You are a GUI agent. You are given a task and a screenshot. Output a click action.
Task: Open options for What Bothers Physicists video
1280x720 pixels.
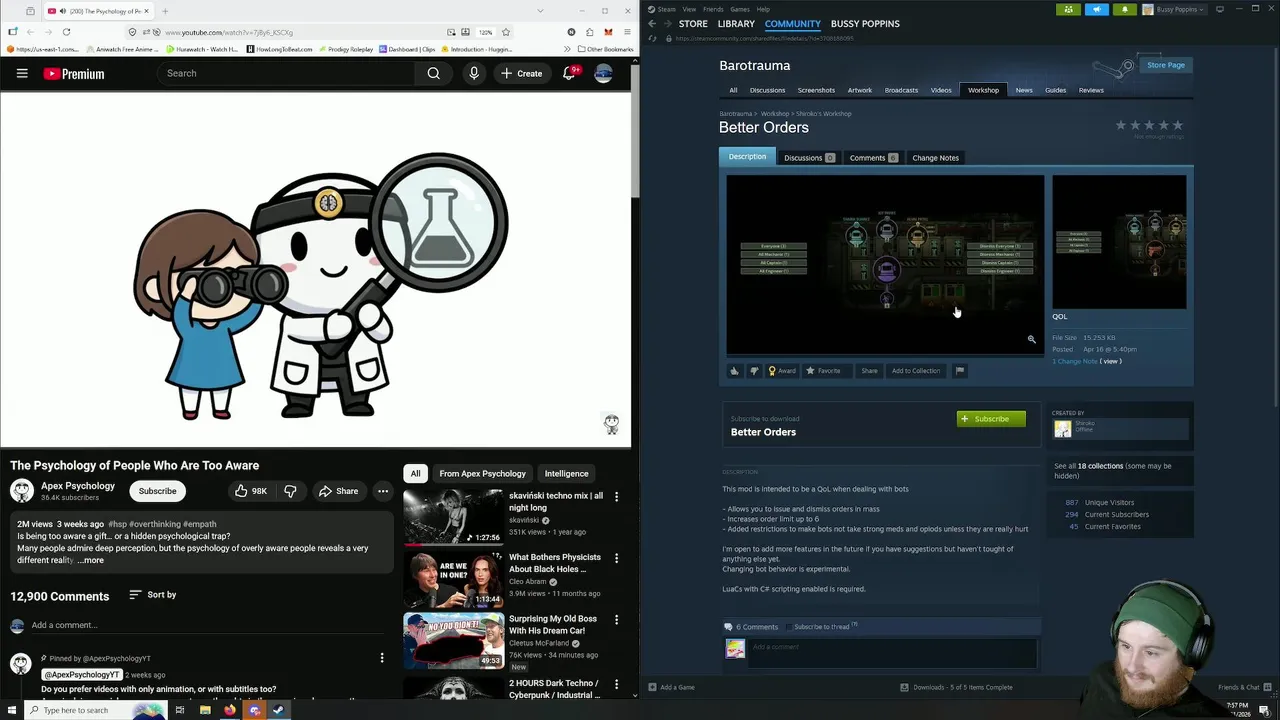click(x=616, y=558)
